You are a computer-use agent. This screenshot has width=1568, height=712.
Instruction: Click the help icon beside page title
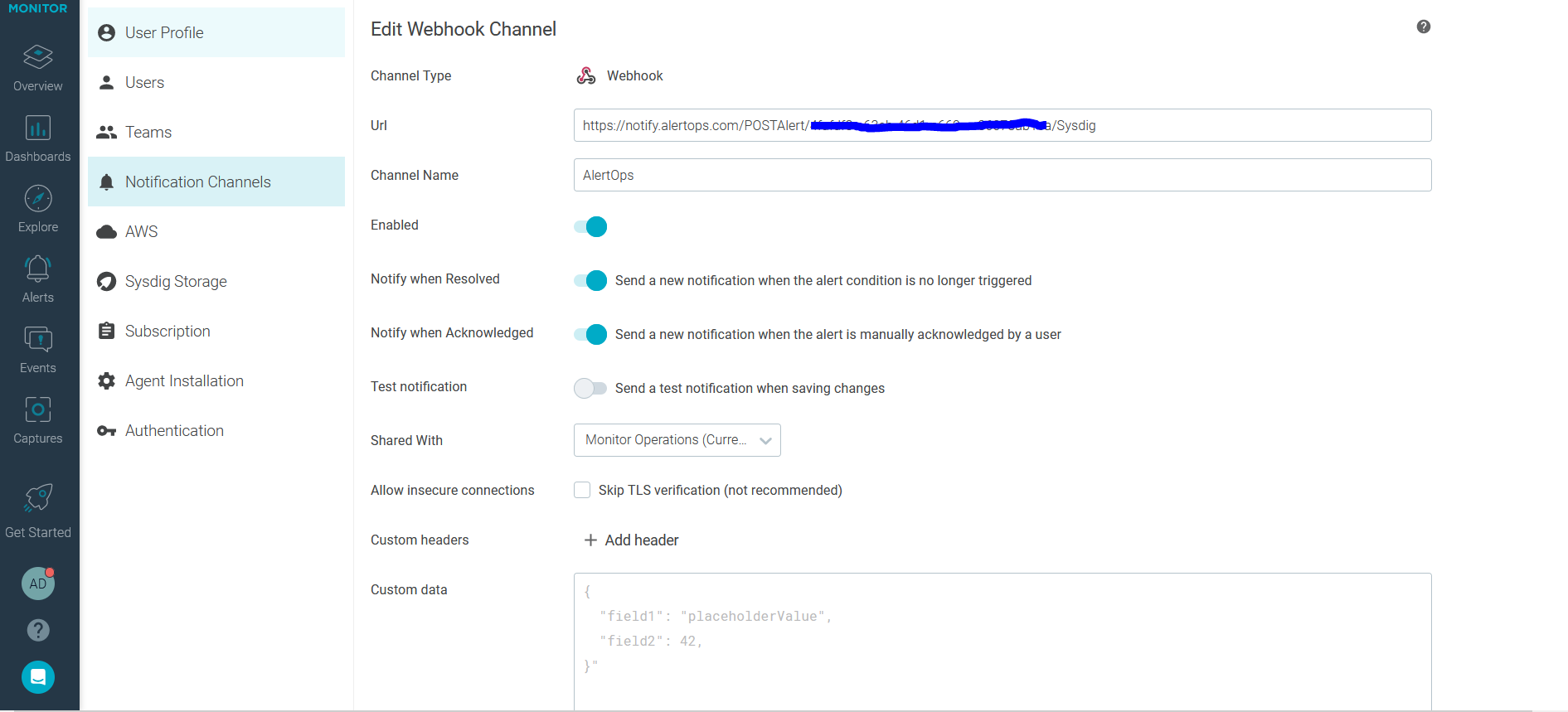pyautogui.click(x=1423, y=27)
